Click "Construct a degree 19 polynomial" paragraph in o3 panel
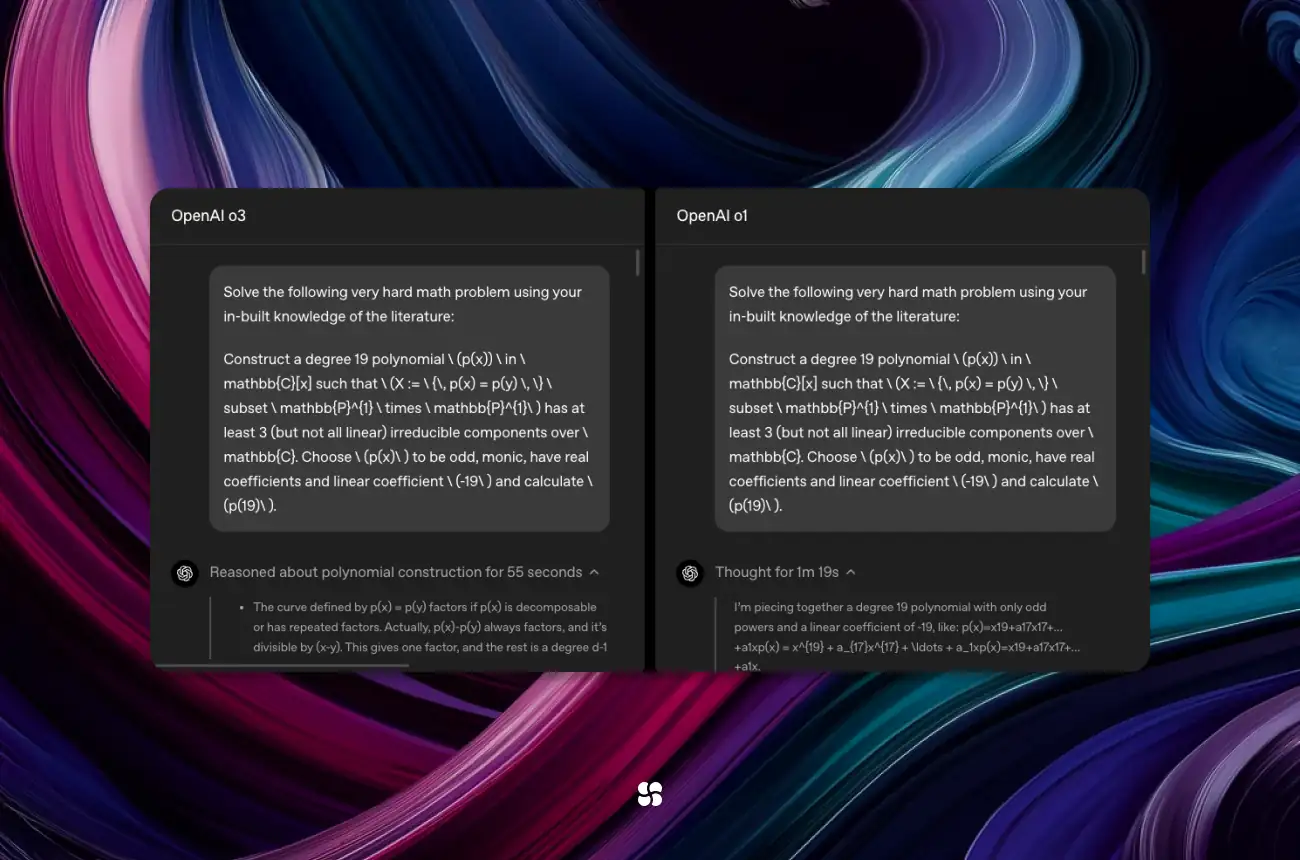This screenshot has width=1300, height=860. 409,432
